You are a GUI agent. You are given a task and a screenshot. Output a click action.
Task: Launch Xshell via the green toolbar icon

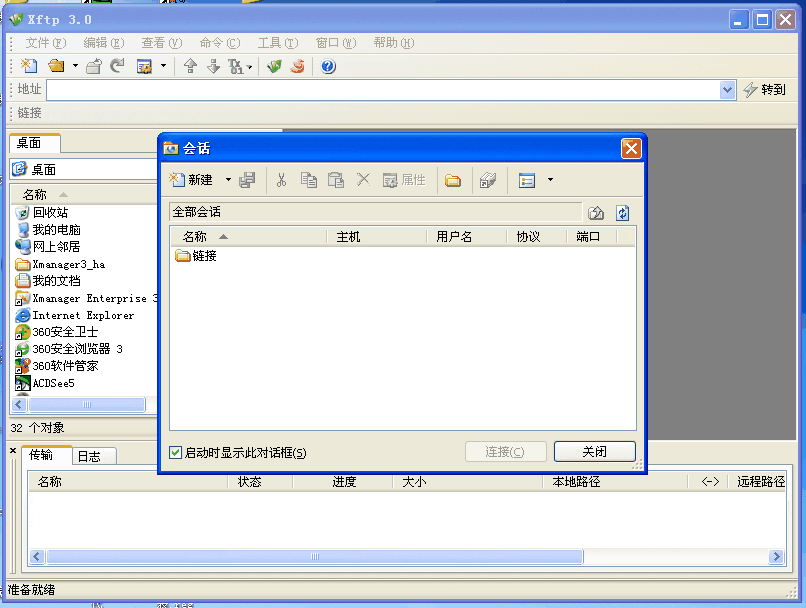[273, 67]
